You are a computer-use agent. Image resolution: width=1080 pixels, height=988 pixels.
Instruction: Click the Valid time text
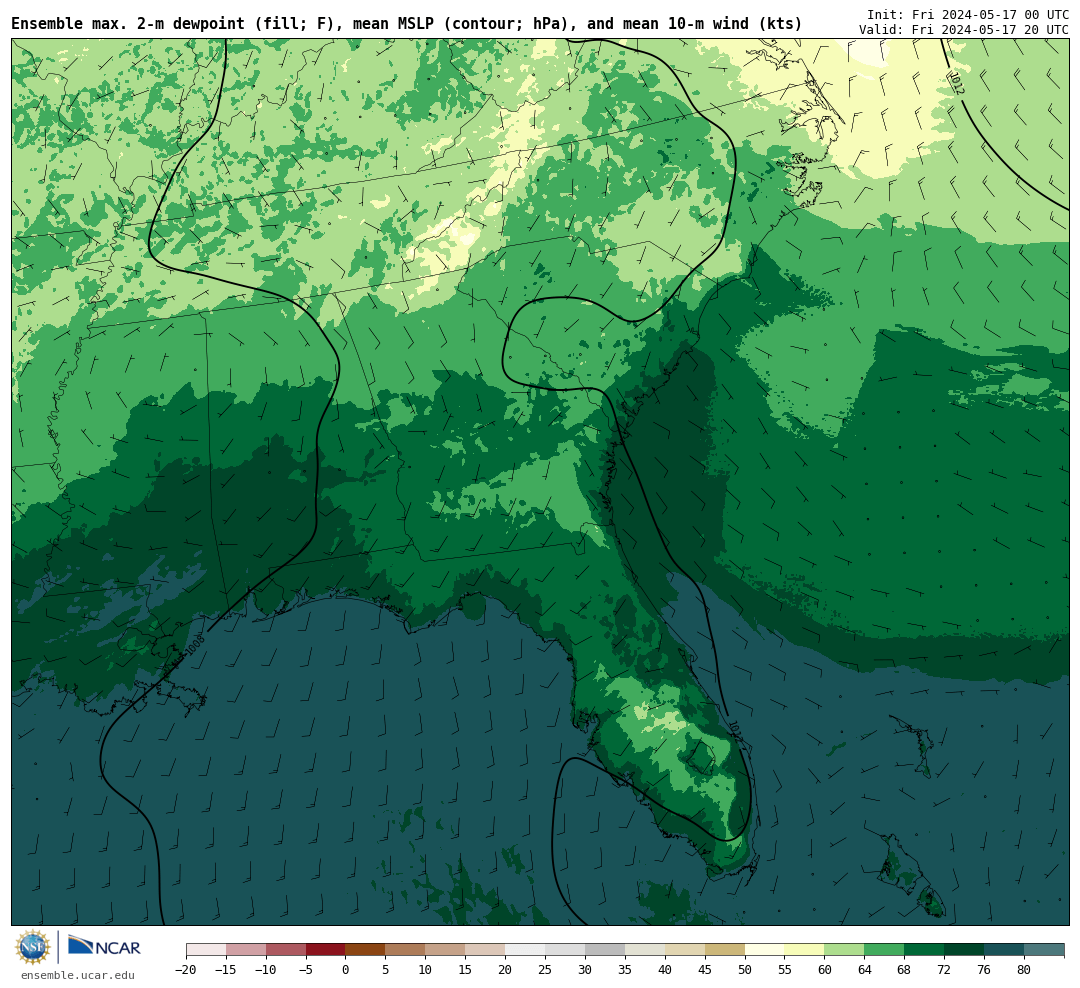tap(964, 30)
